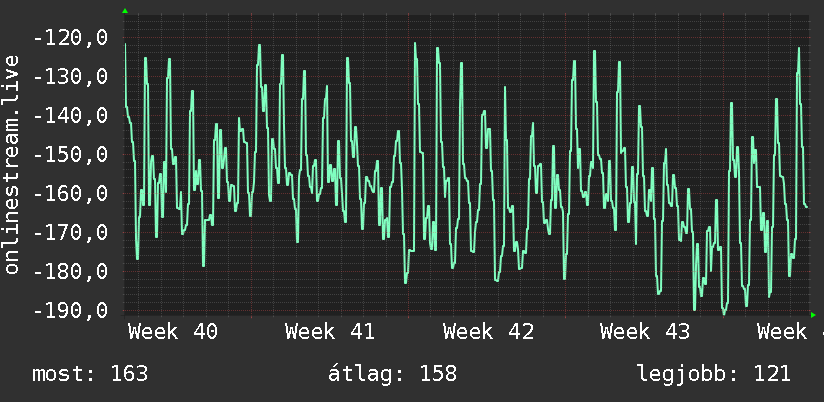
Task: Select the Week 40 axis label
Action: click(x=173, y=332)
